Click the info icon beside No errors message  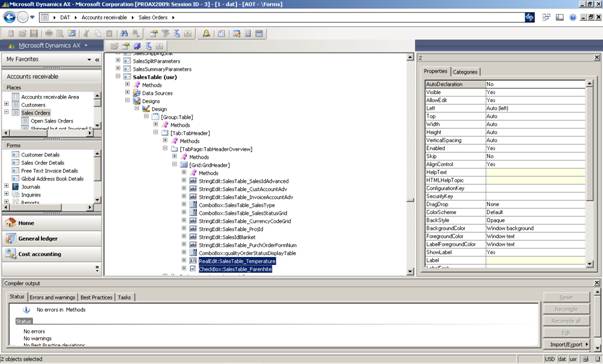click(x=27, y=309)
